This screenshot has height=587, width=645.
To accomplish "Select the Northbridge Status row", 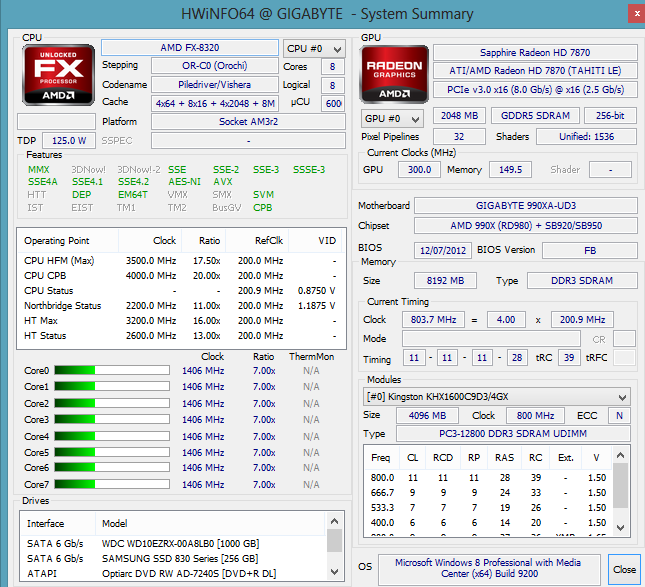I will click(x=181, y=306).
